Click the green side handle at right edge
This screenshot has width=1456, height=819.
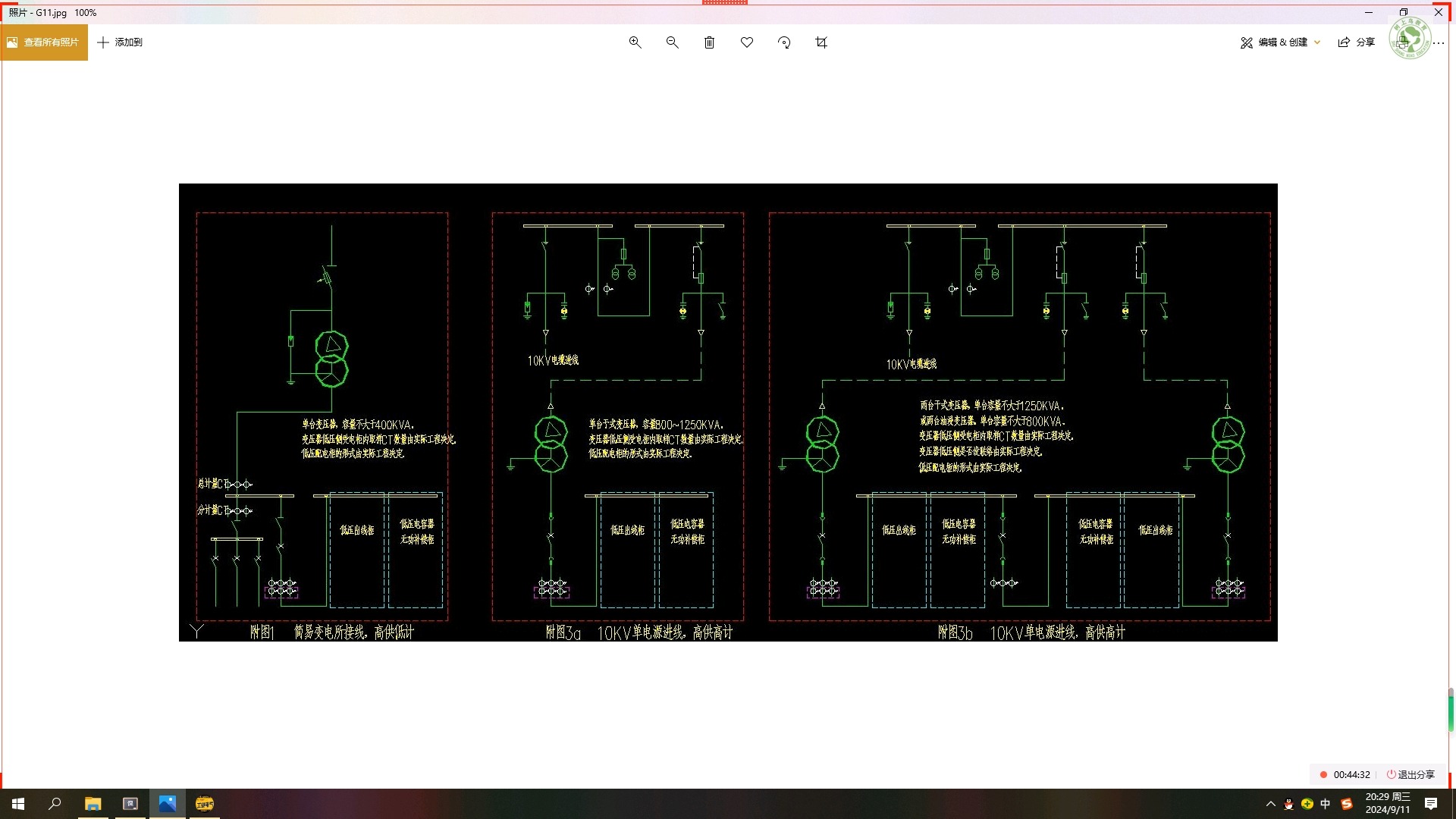pos(1451,711)
